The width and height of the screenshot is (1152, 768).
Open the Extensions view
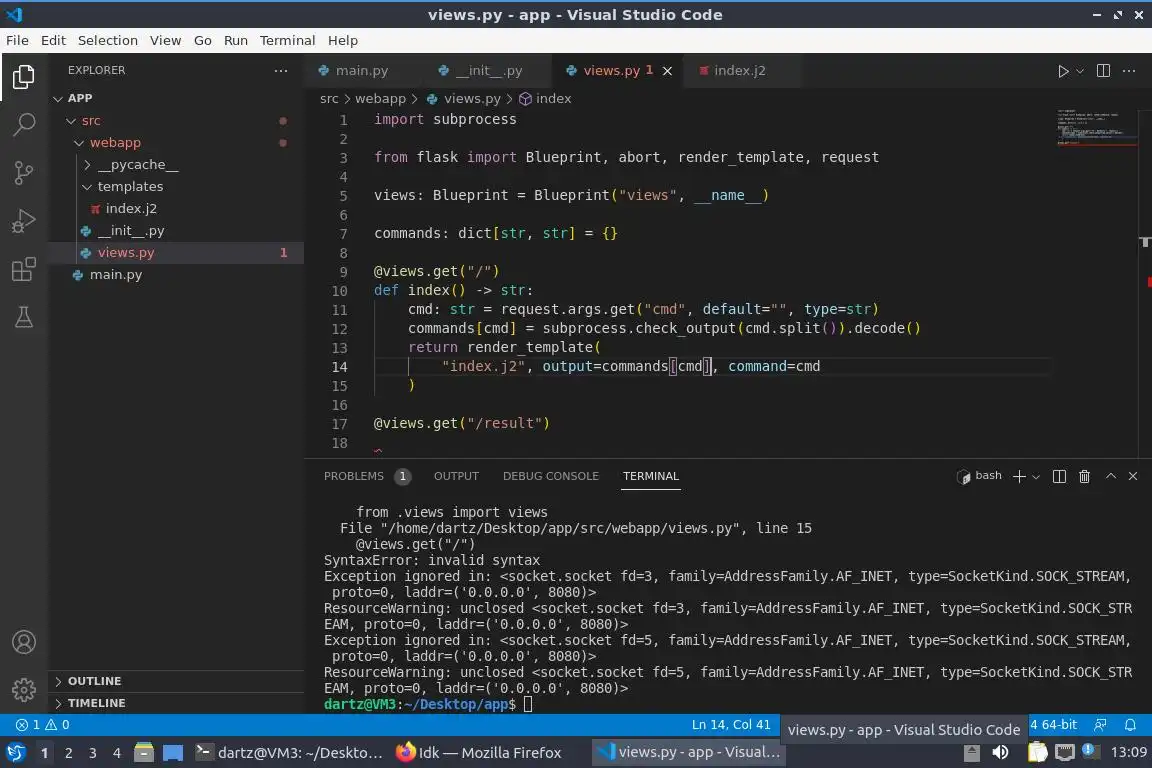24,269
